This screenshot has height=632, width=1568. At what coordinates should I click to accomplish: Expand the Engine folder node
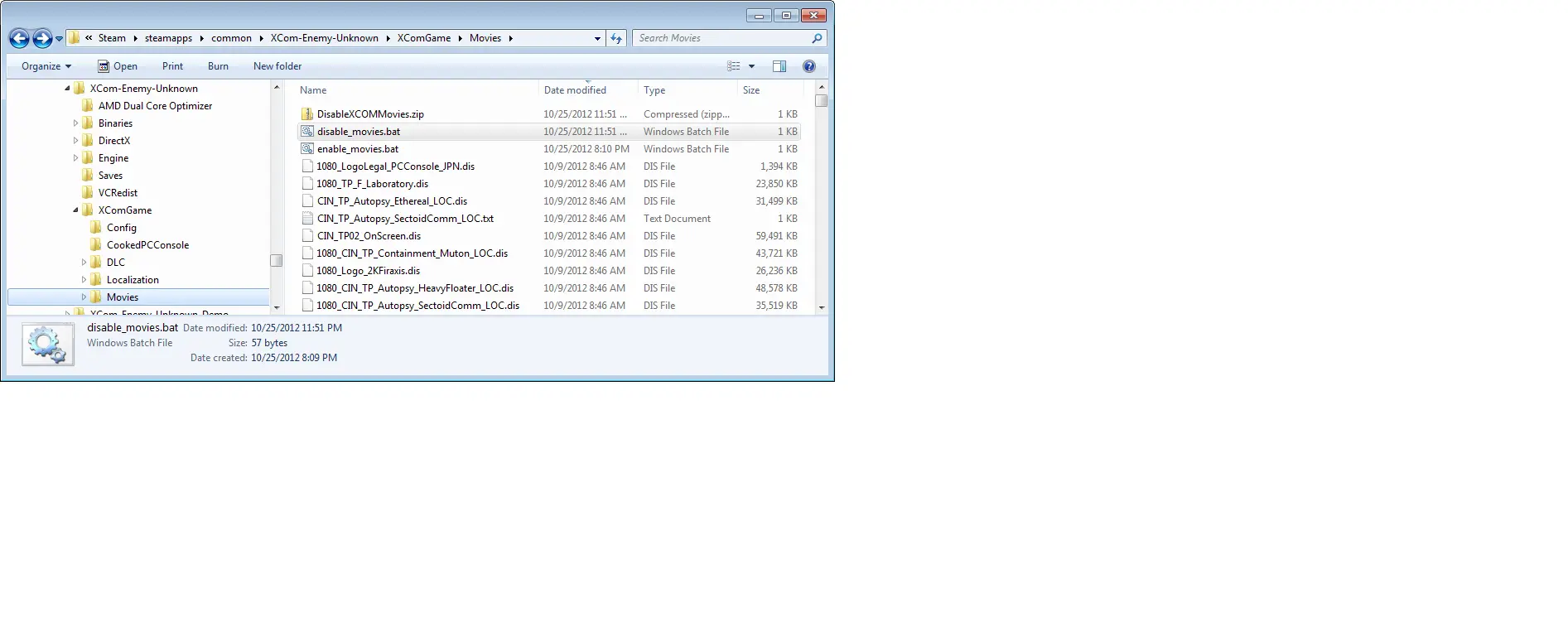click(x=75, y=158)
